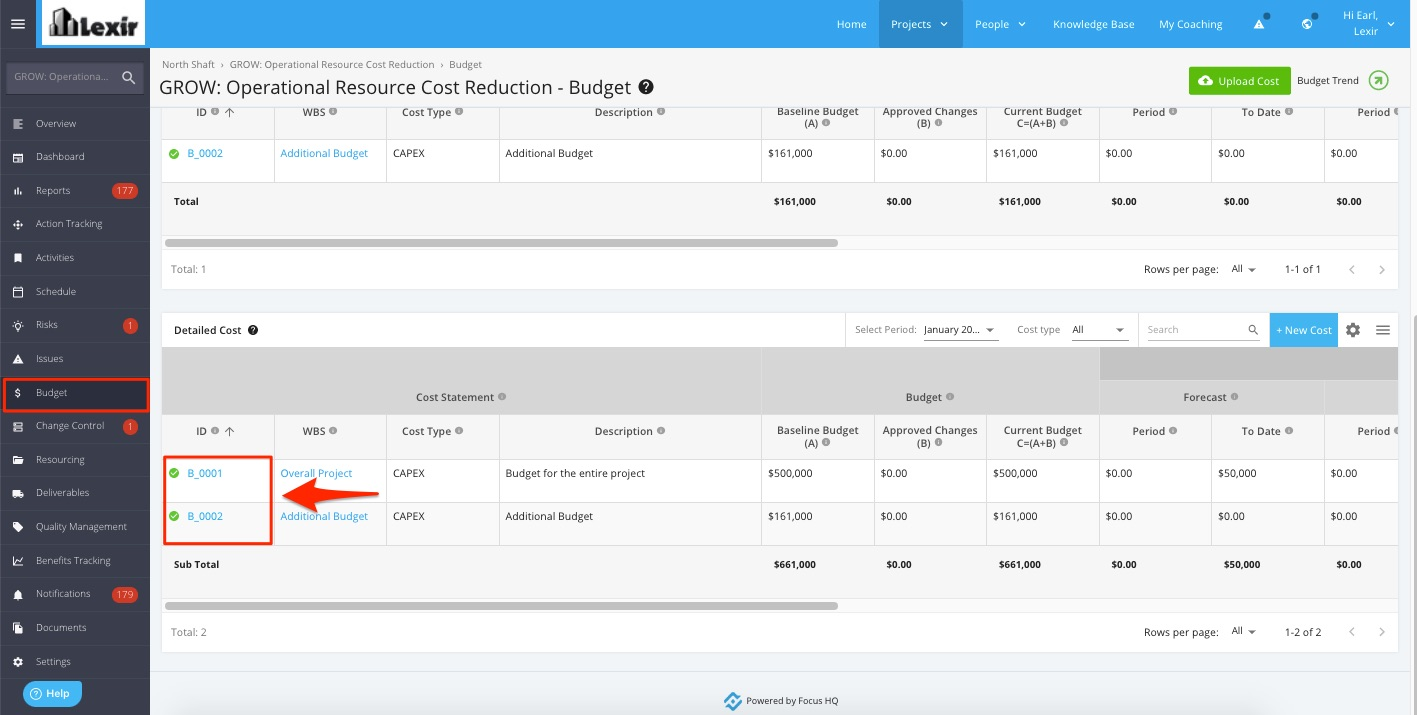
Task: Open the Detailed Cost list menu icon
Action: (1383, 330)
